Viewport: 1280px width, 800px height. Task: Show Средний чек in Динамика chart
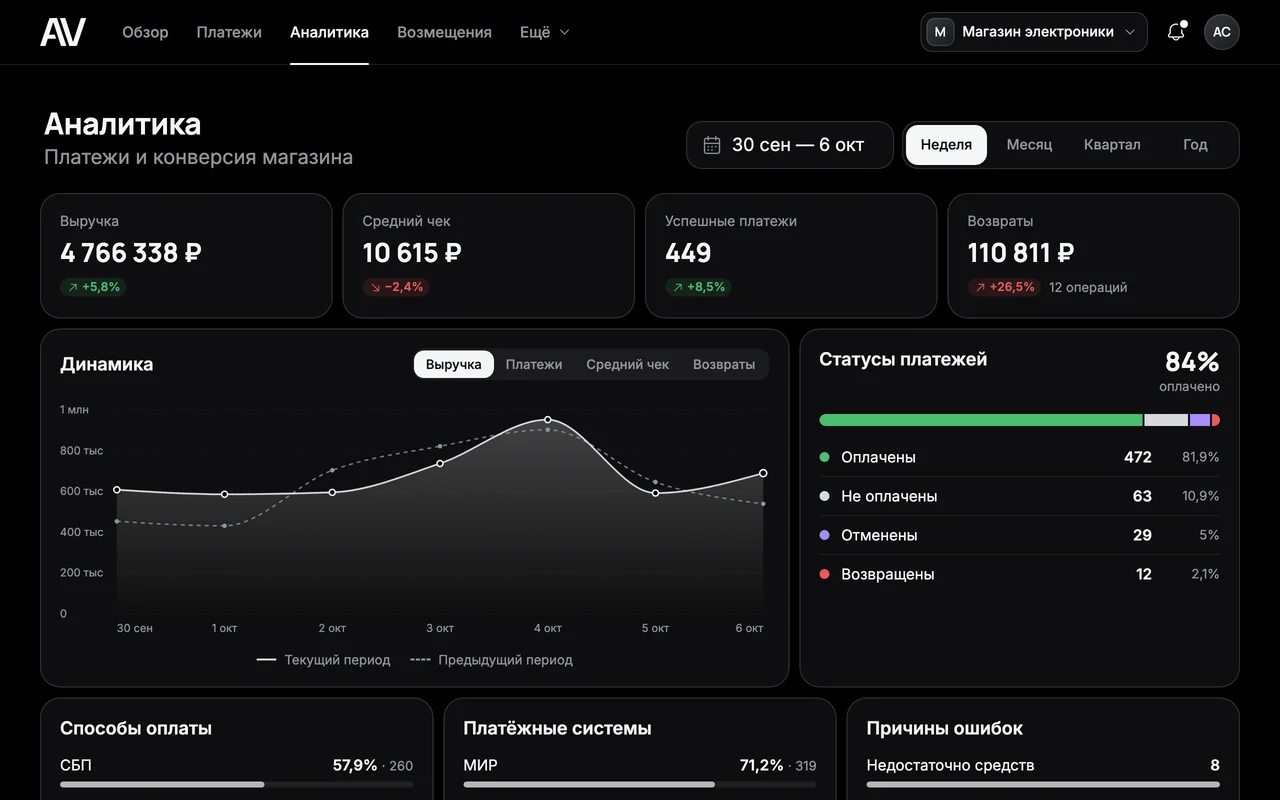coord(628,364)
